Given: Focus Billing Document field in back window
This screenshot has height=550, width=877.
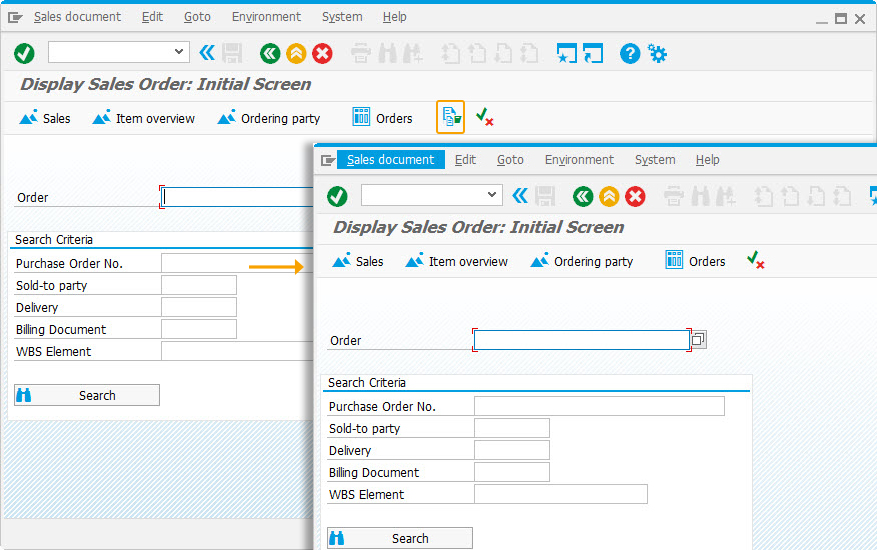Looking at the screenshot, I should [x=199, y=329].
